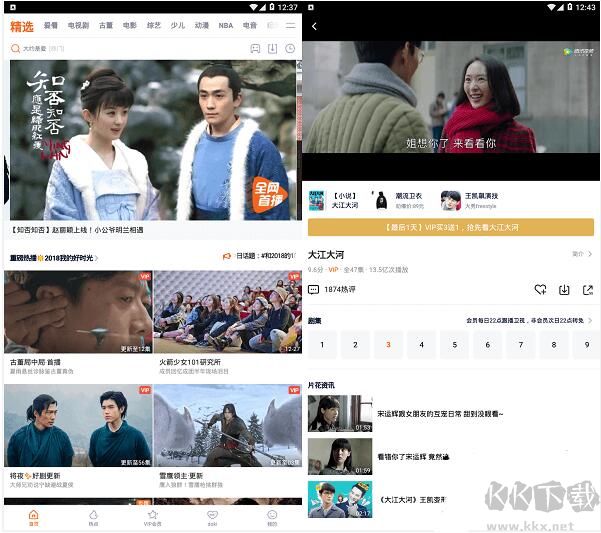Play the 01:59 clip thumbnail
Viewport: 601px width, 533px height.
click(340, 456)
